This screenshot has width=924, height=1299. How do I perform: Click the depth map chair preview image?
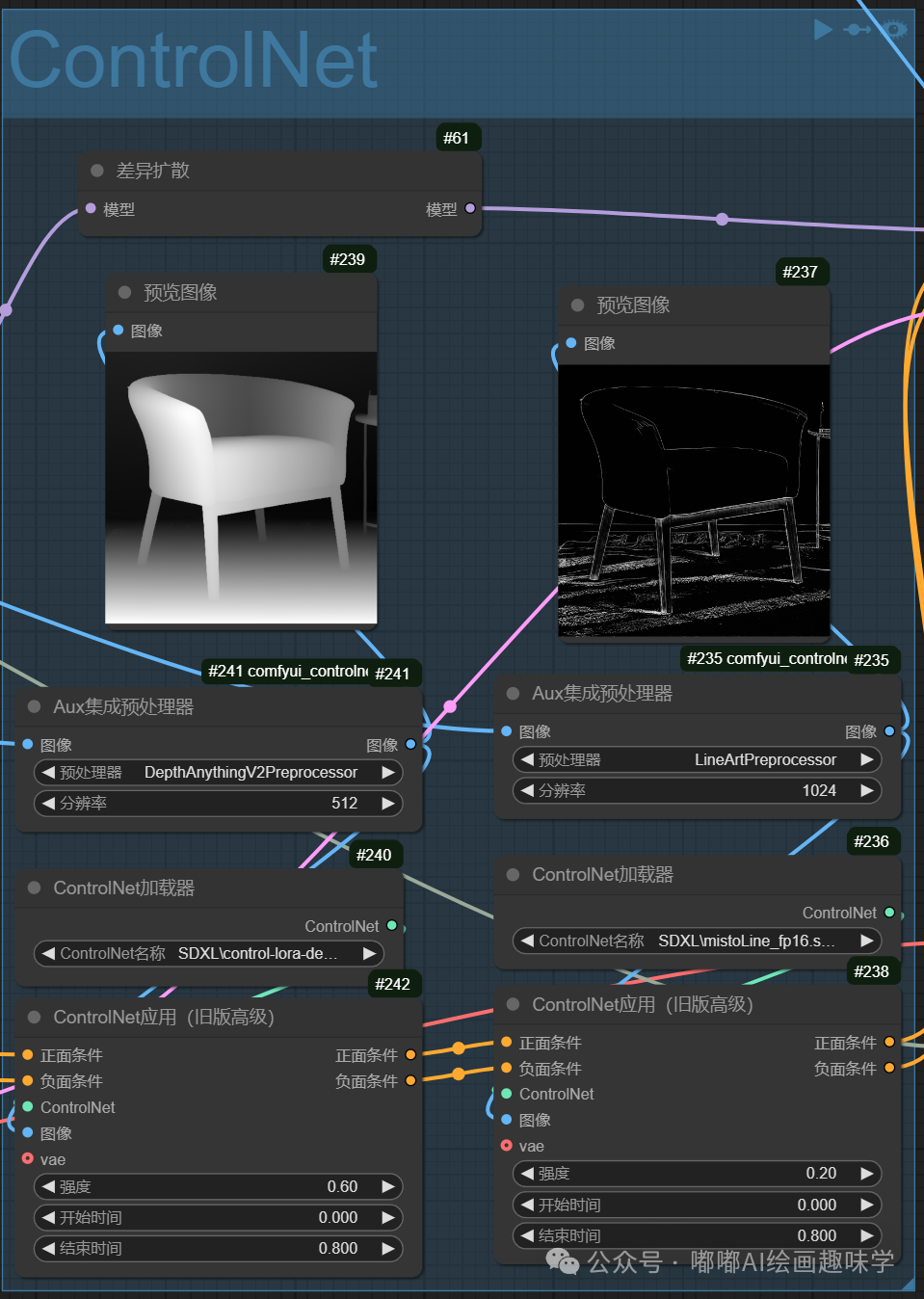241,488
